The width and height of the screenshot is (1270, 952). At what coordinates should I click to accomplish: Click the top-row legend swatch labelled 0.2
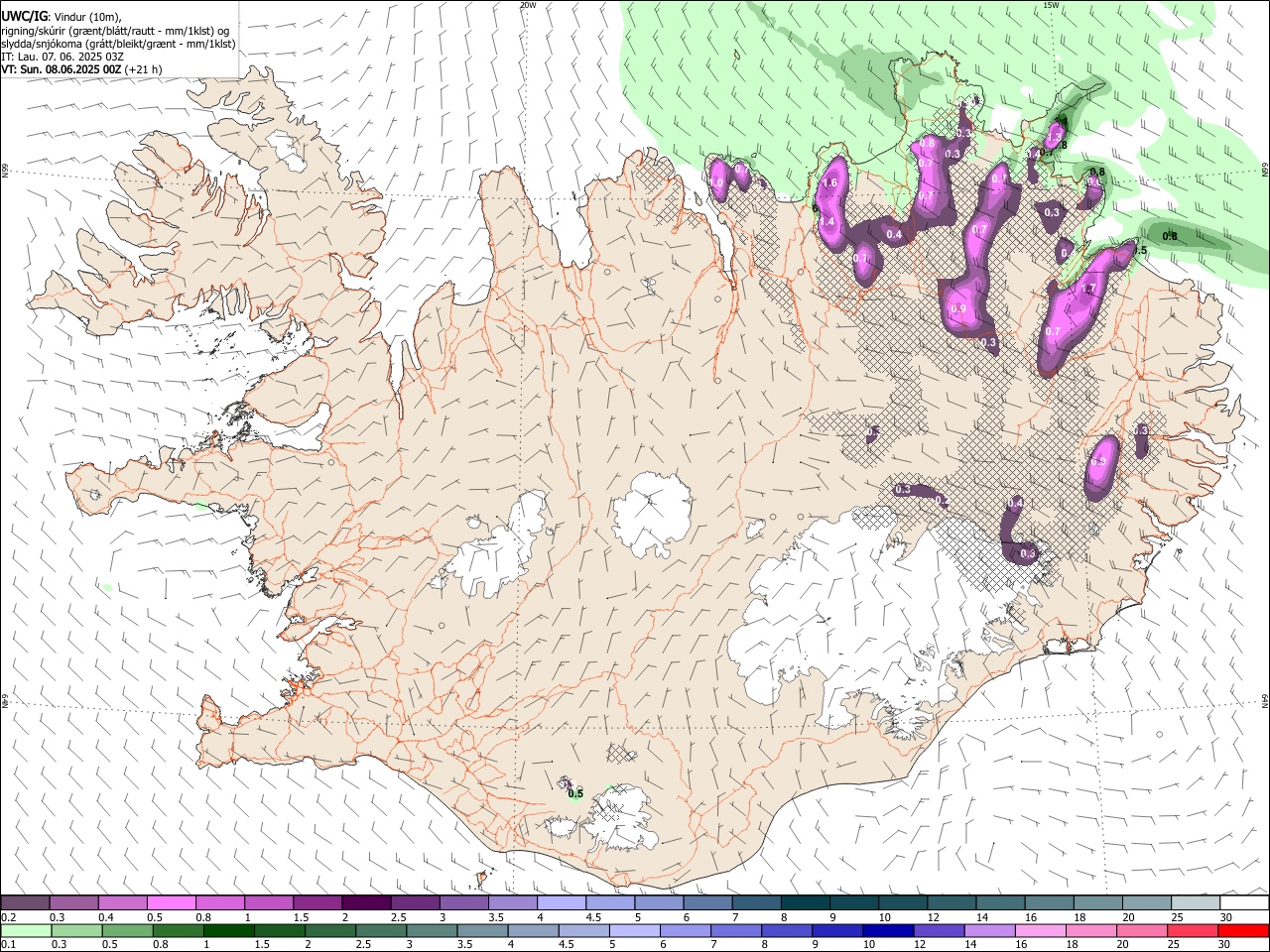coord(25,902)
